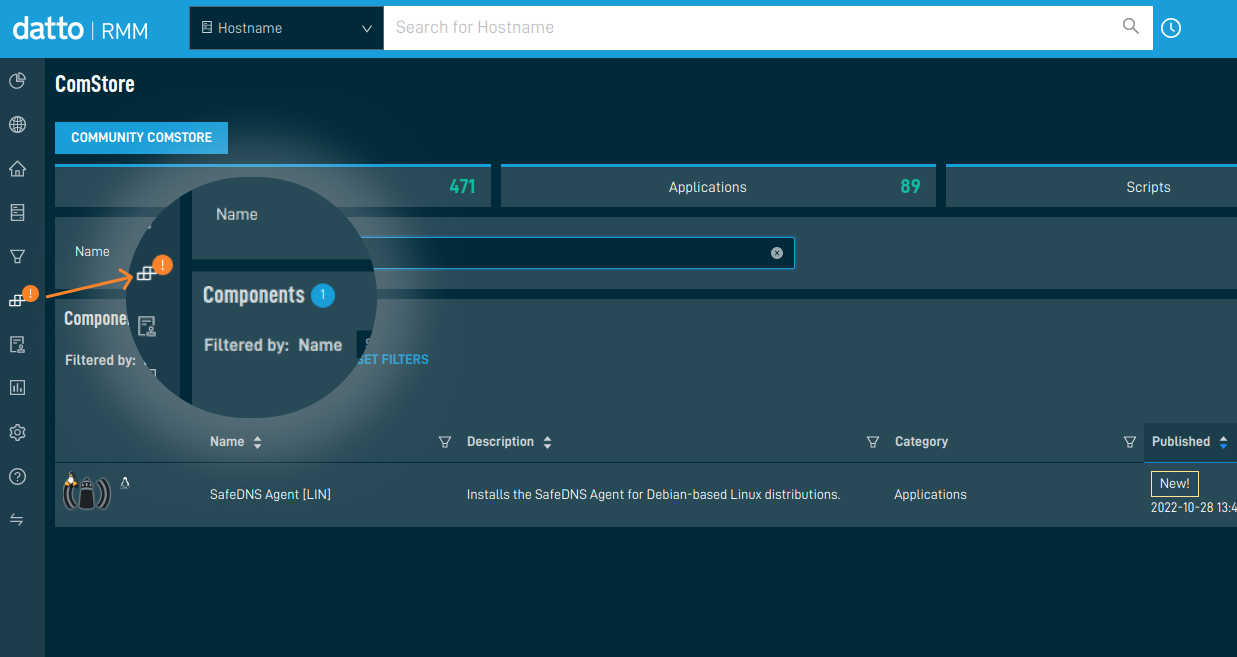Open the pie chart dashboard icon
The image size is (1237, 657).
point(17,80)
